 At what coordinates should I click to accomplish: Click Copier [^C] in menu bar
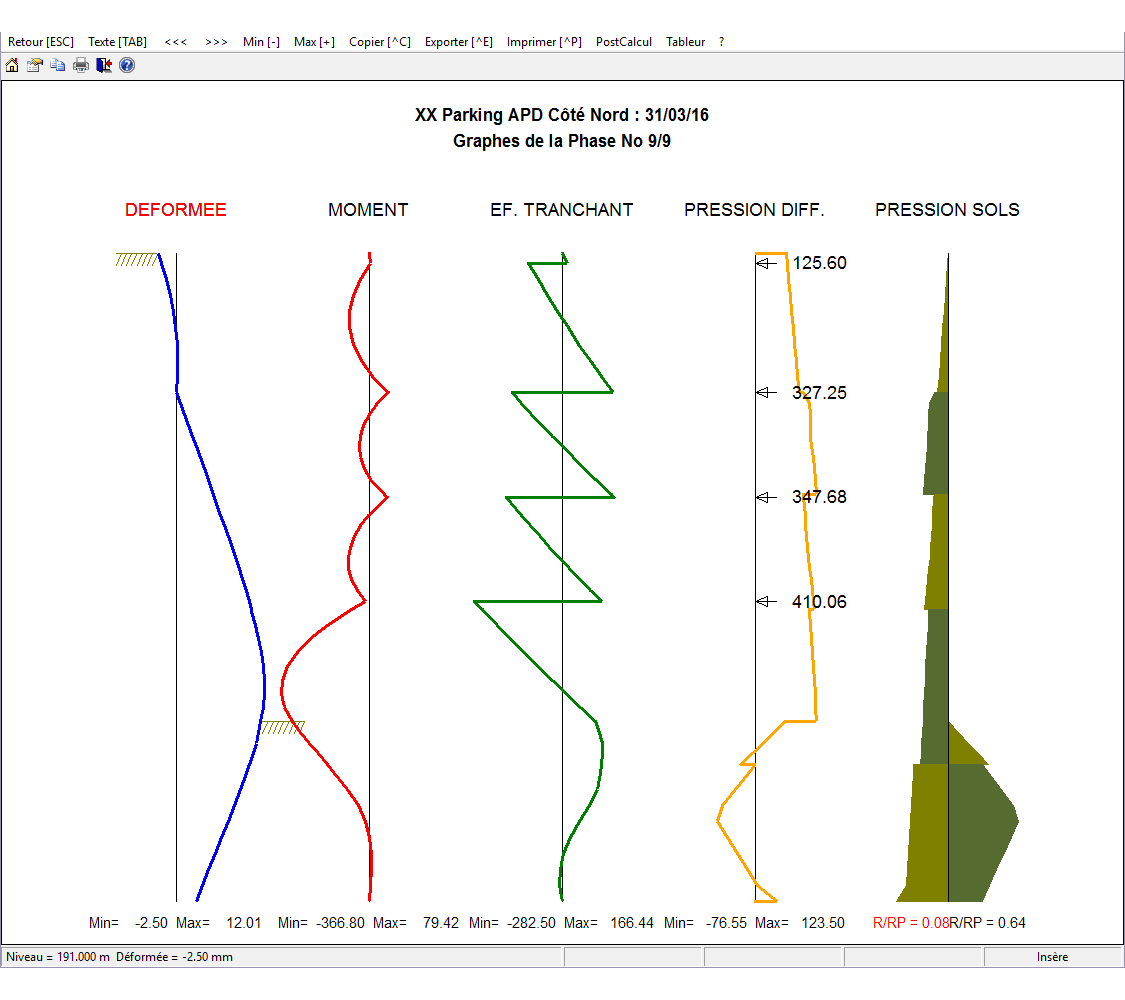click(x=380, y=42)
